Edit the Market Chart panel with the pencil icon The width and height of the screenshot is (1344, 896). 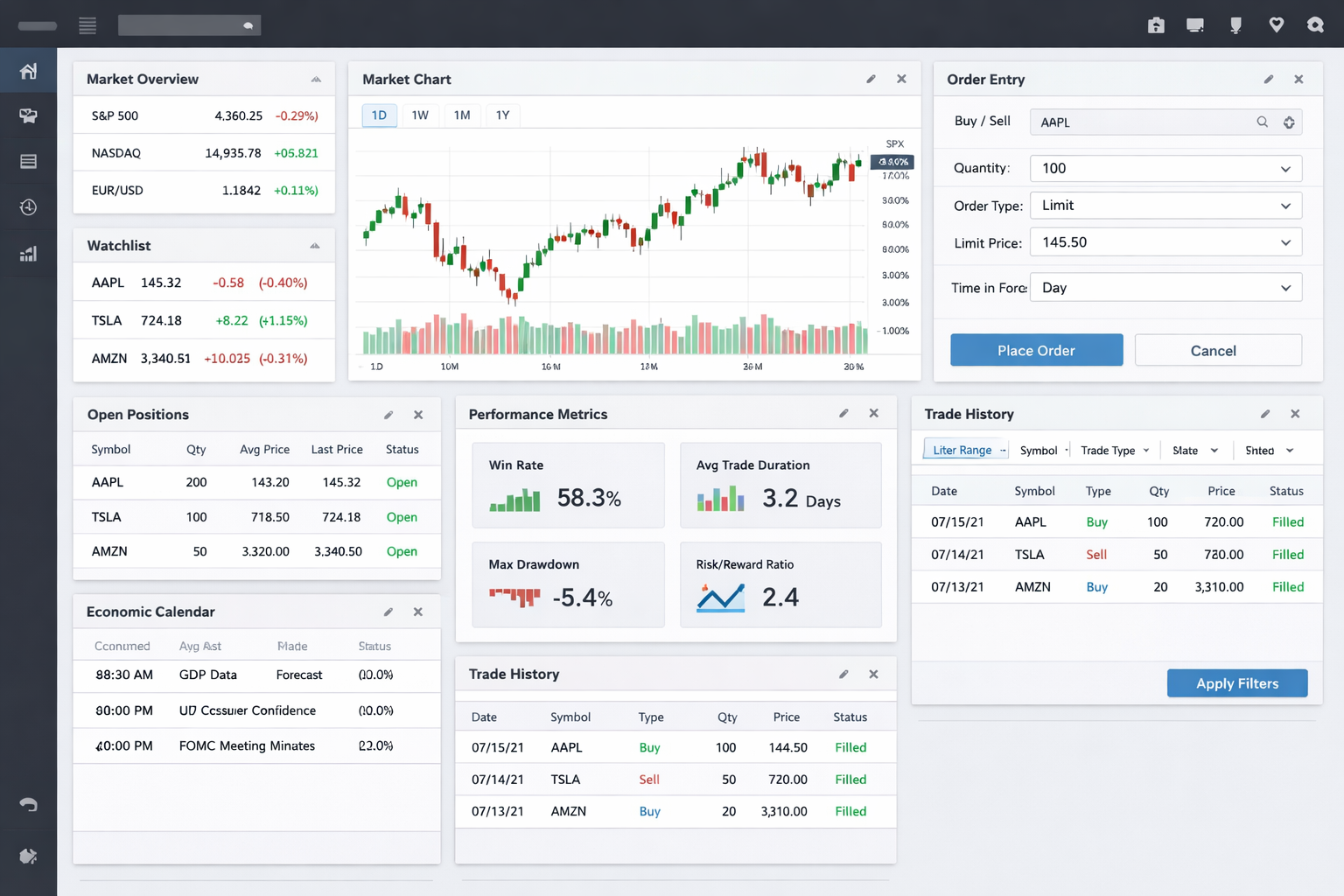pos(871,80)
